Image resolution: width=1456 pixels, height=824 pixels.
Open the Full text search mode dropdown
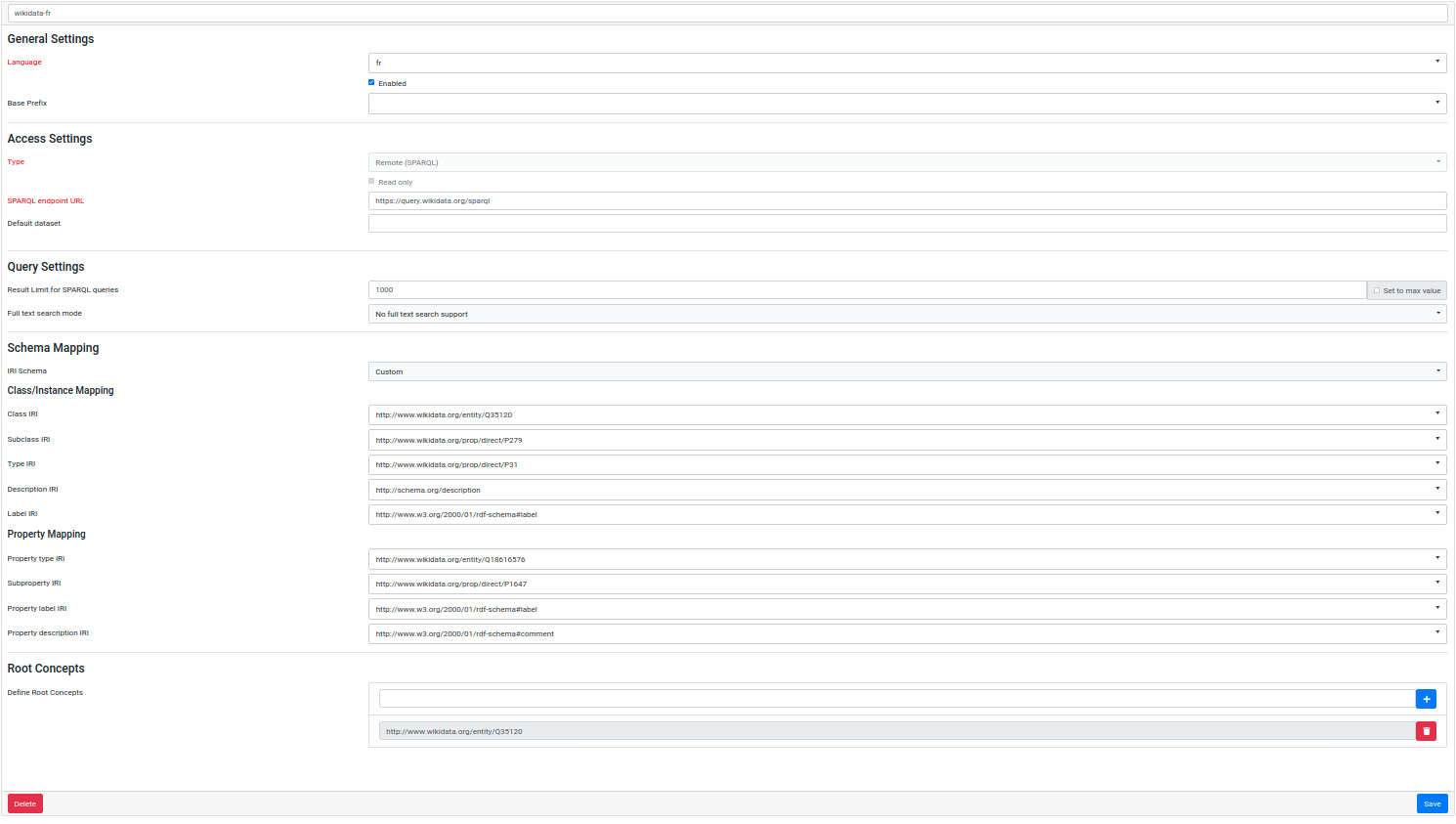(x=1436, y=313)
